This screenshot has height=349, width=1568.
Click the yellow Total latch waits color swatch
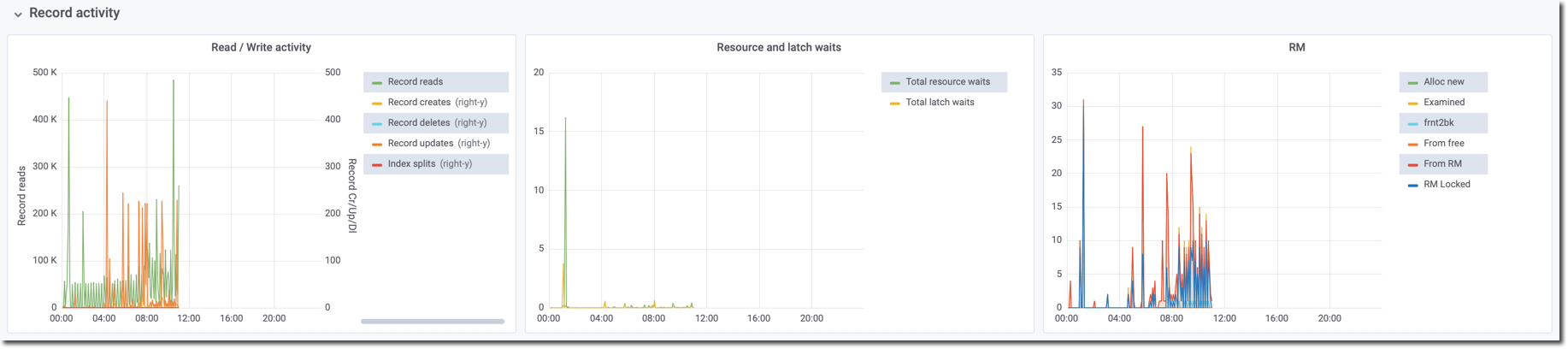[894, 104]
